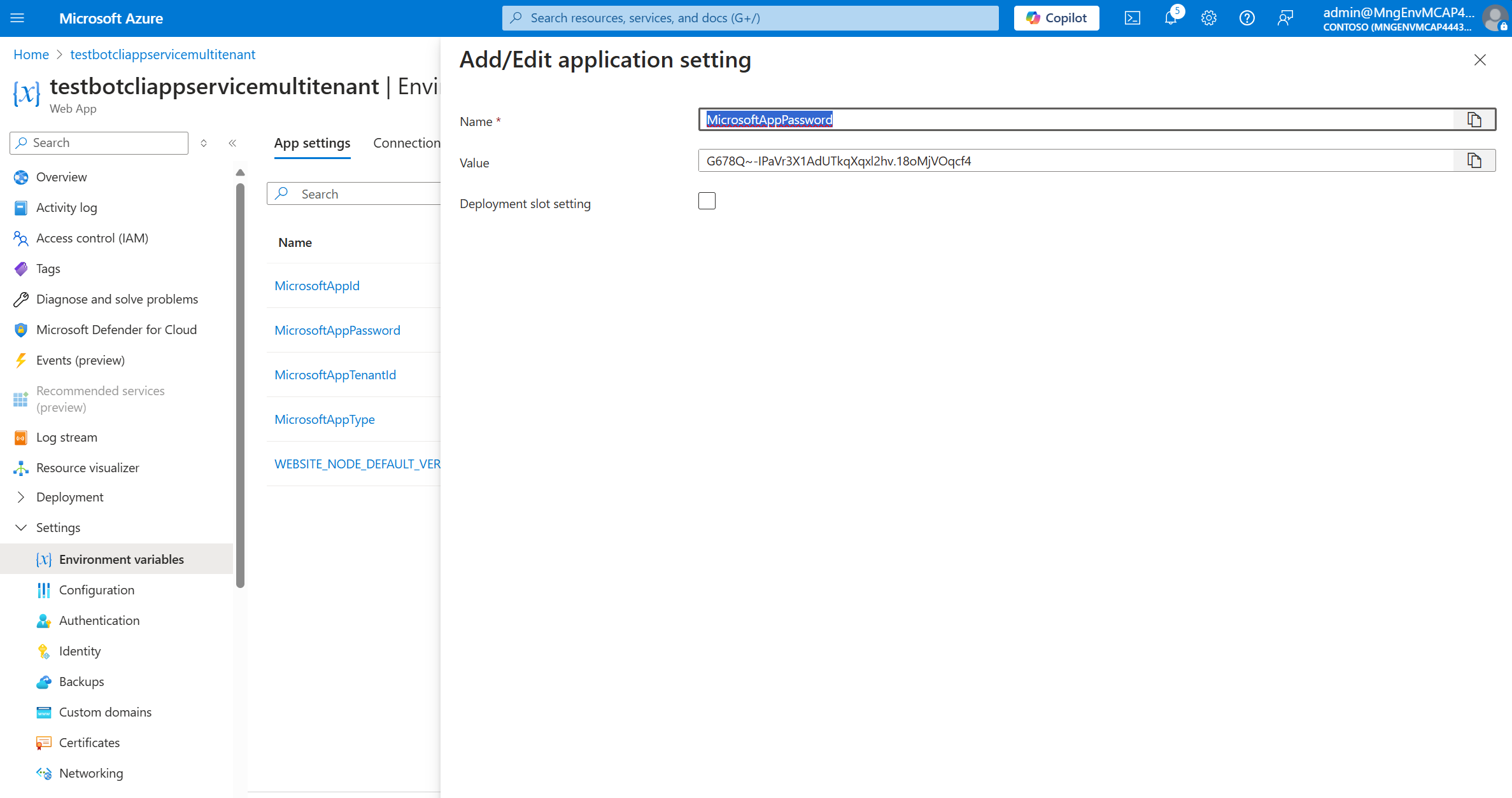Open the portal hamburger menu
This screenshot has height=798, width=1512.
click(x=18, y=18)
